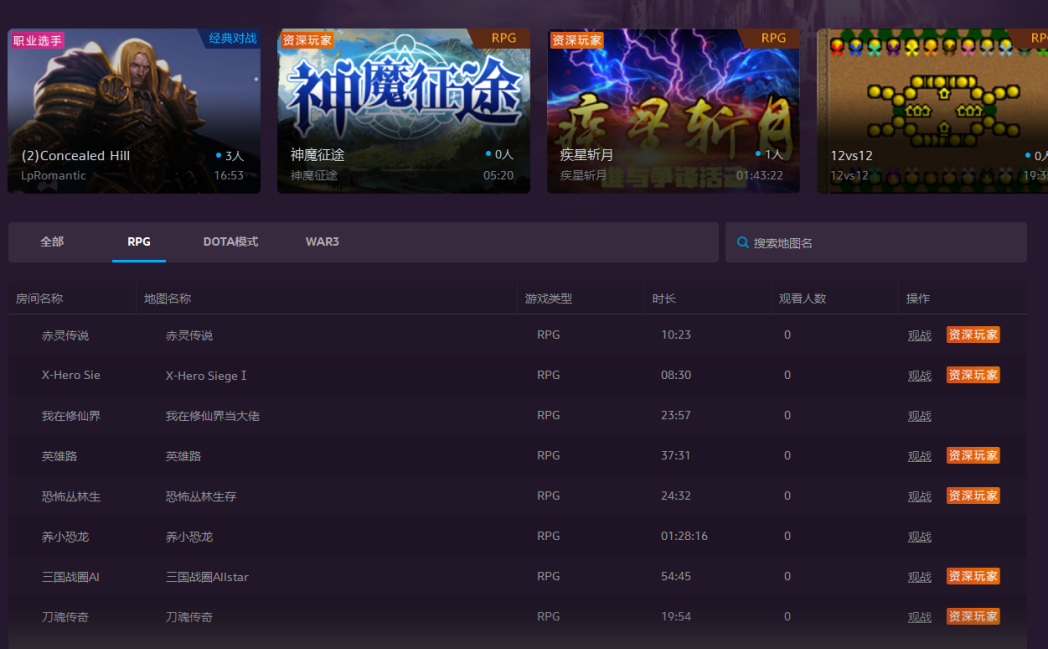Click the 操作 column header
The image size is (1048, 649).
[918, 299]
